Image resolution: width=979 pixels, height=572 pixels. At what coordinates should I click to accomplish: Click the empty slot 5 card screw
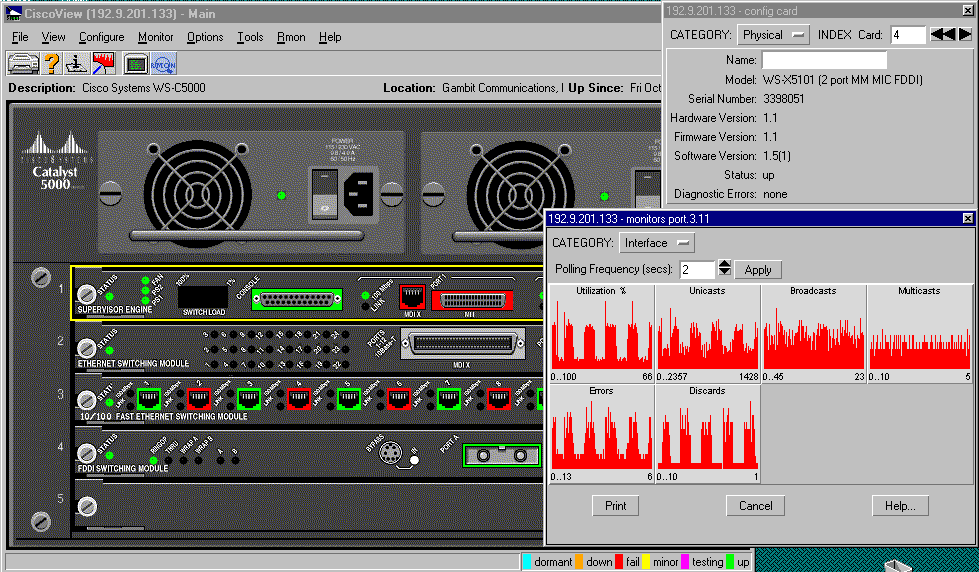pyautogui.click(x=87, y=506)
